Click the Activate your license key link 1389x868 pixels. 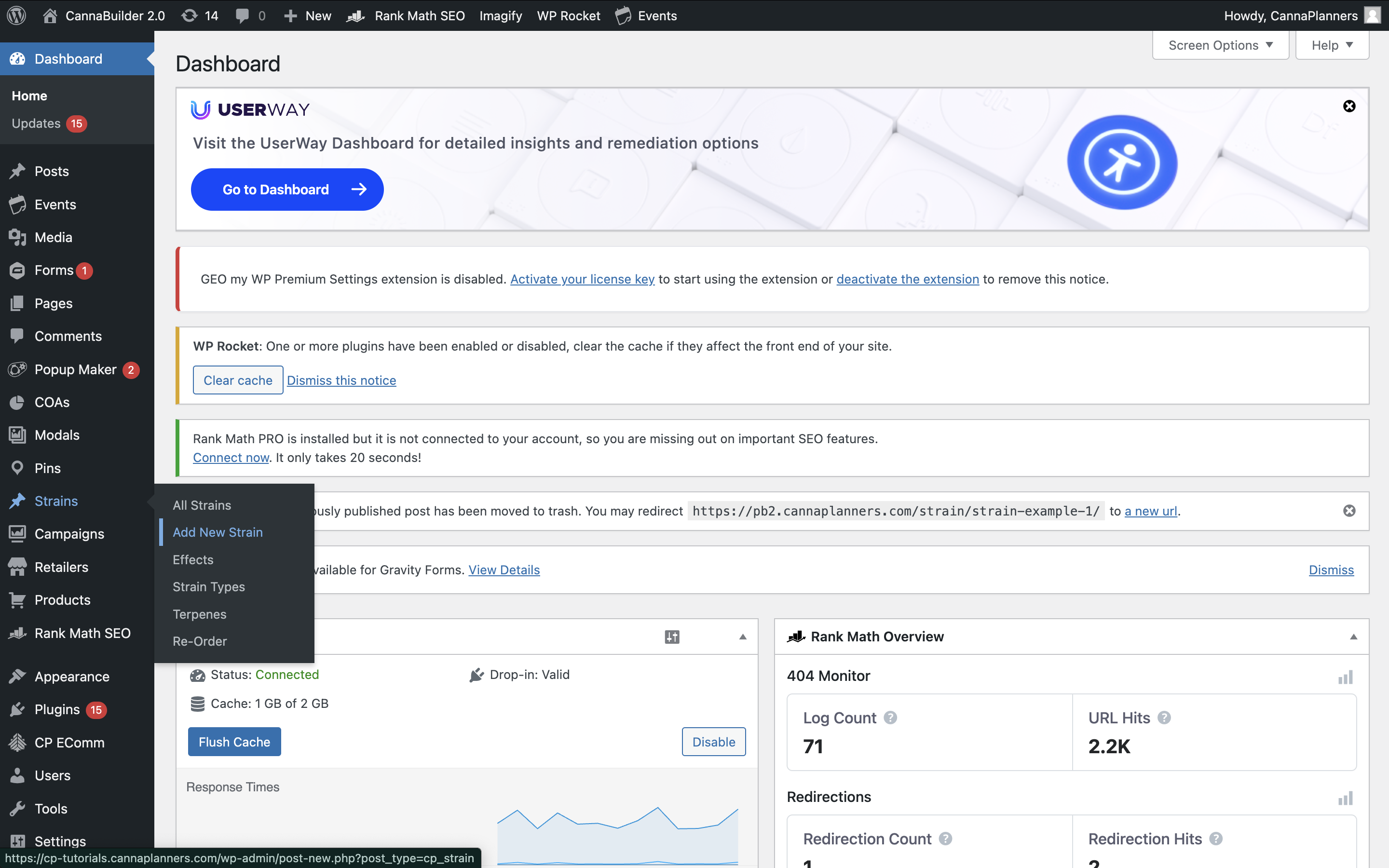click(582, 279)
